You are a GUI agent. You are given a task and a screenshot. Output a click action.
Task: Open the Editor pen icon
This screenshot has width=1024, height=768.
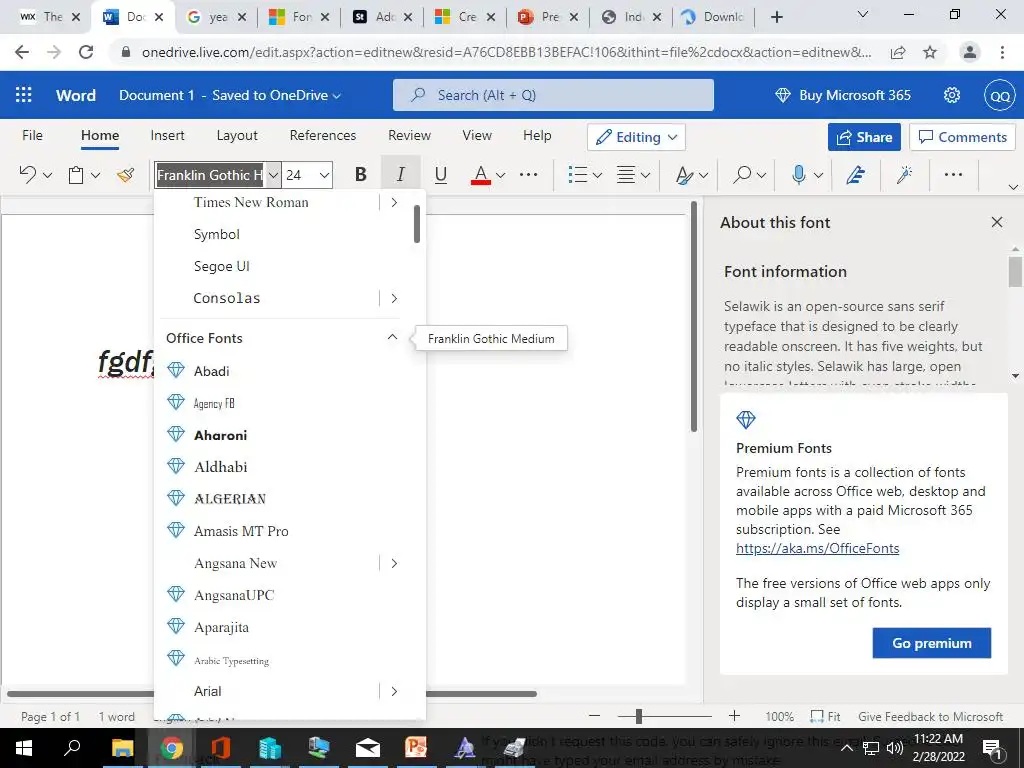[856, 174]
